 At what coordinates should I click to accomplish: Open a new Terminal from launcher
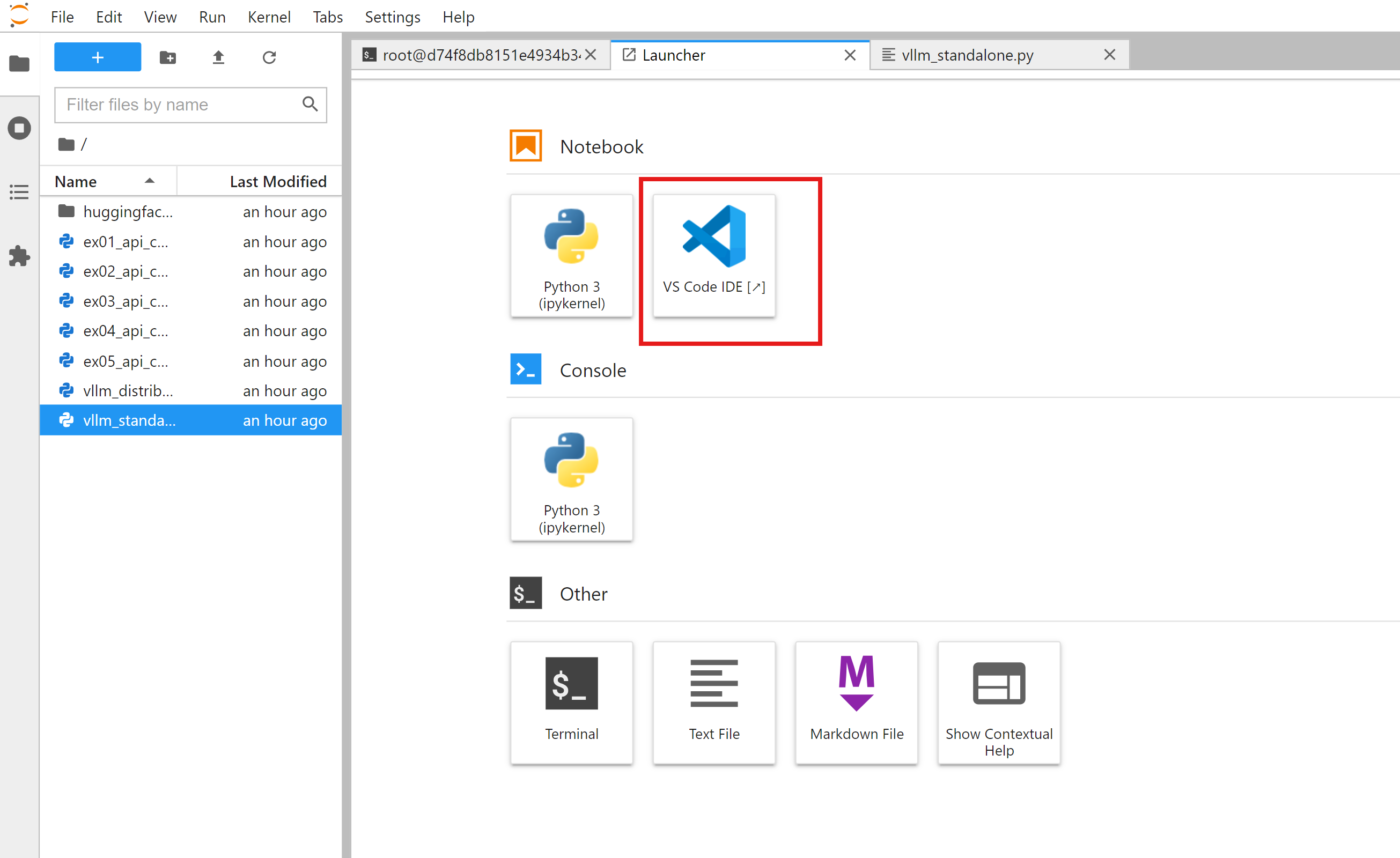point(572,703)
